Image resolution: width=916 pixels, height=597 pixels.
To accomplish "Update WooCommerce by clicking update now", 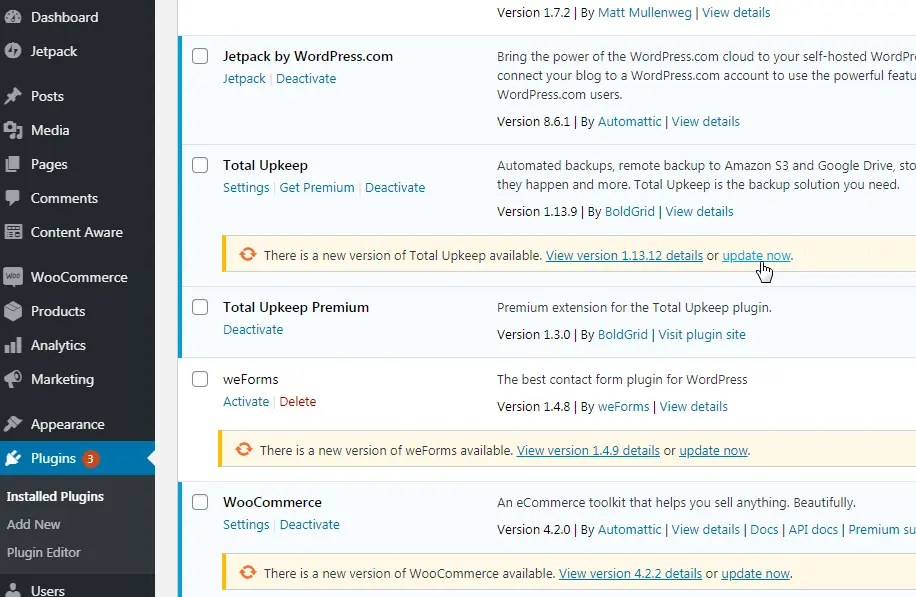I will 755,573.
